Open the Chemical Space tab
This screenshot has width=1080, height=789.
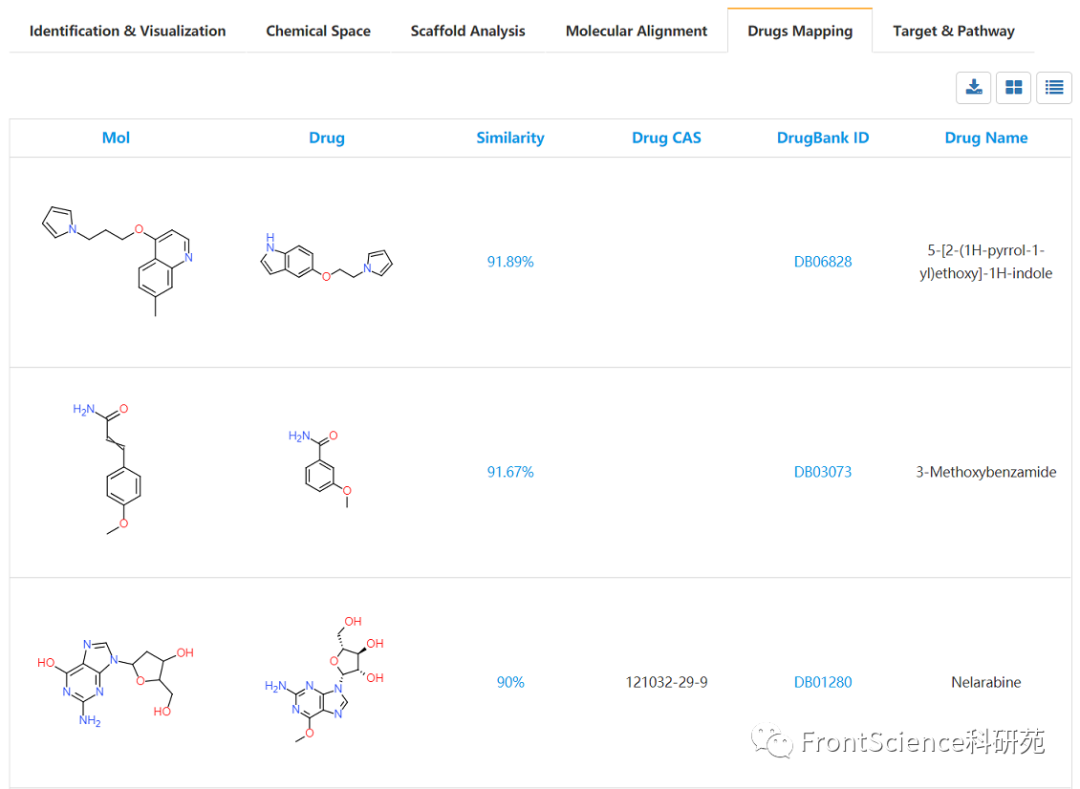click(x=318, y=31)
